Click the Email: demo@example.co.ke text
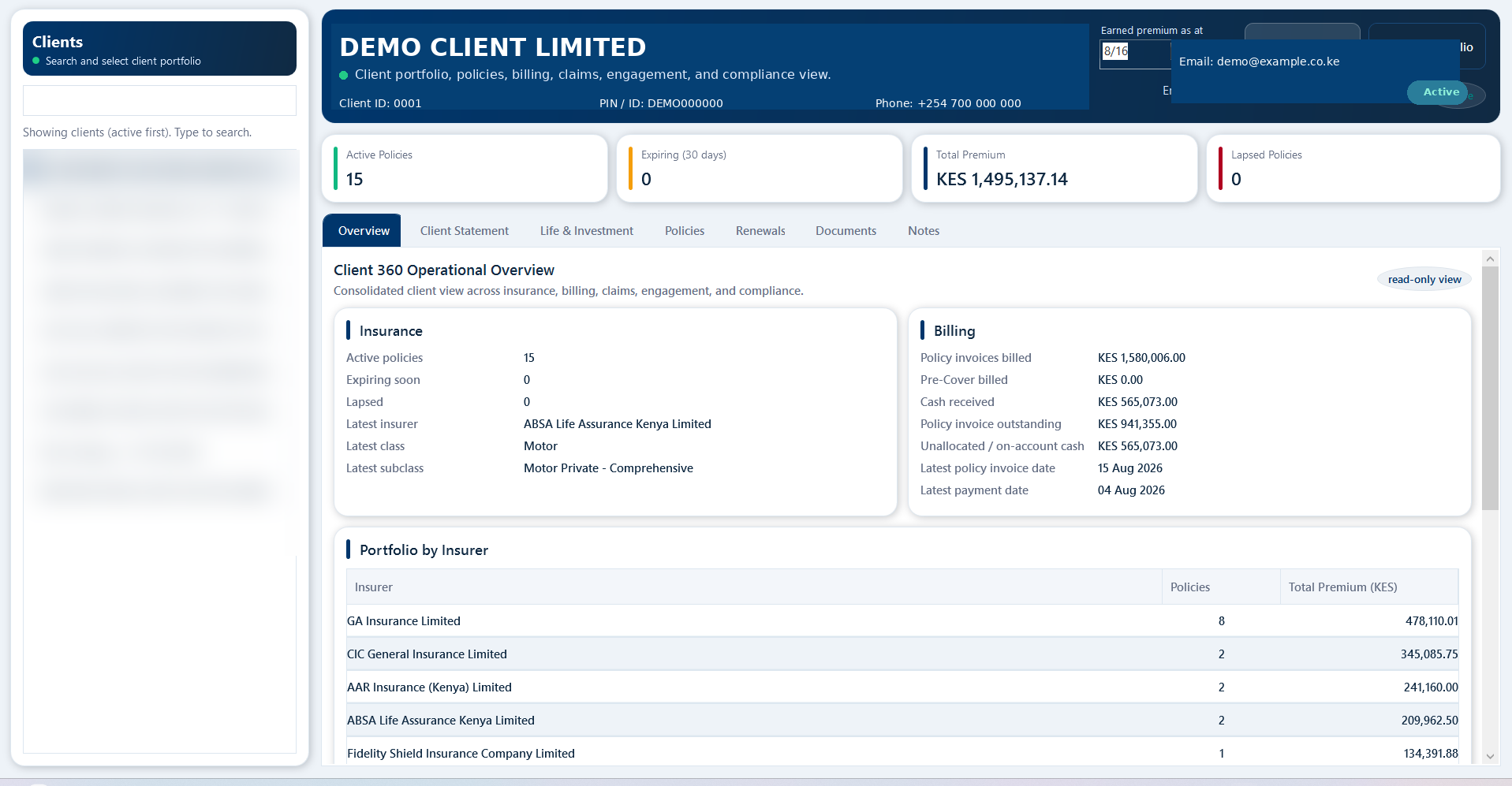This screenshot has width=1512, height=786. click(x=1259, y=61)
